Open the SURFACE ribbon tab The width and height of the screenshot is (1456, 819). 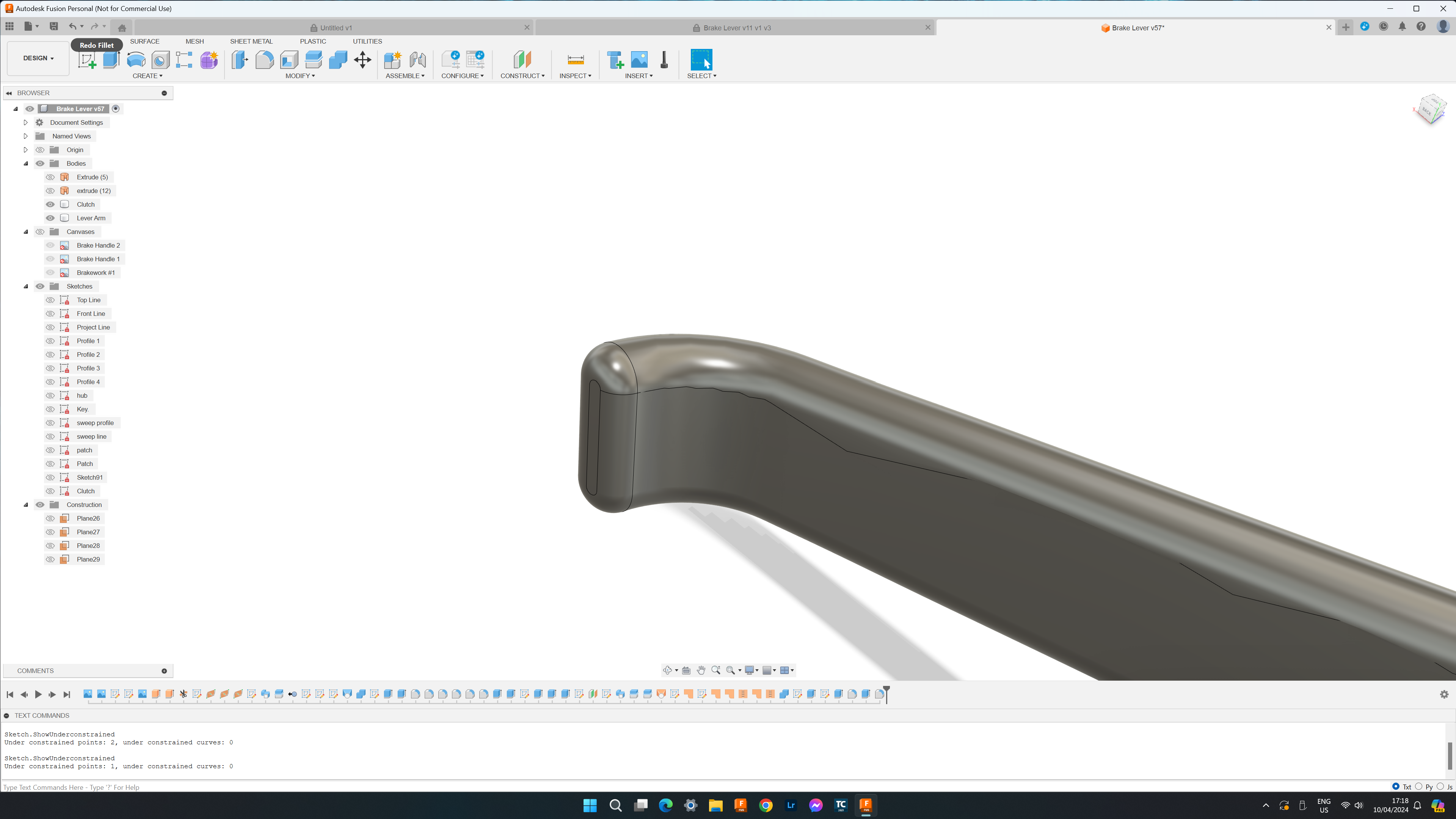[144, 41]
